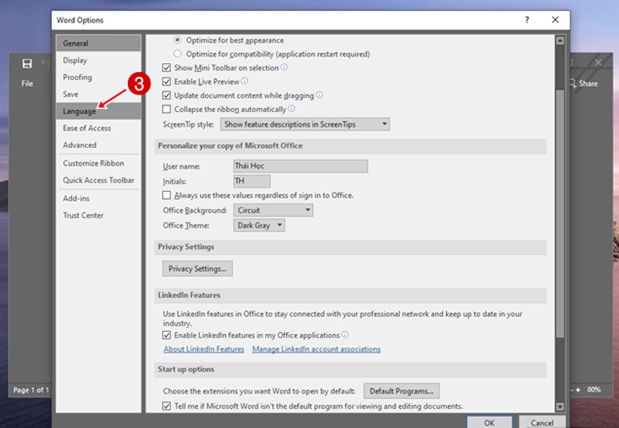Uncheck Enable LinkedIn features checkbox
The image size is (619, 428).
(167, 335)
